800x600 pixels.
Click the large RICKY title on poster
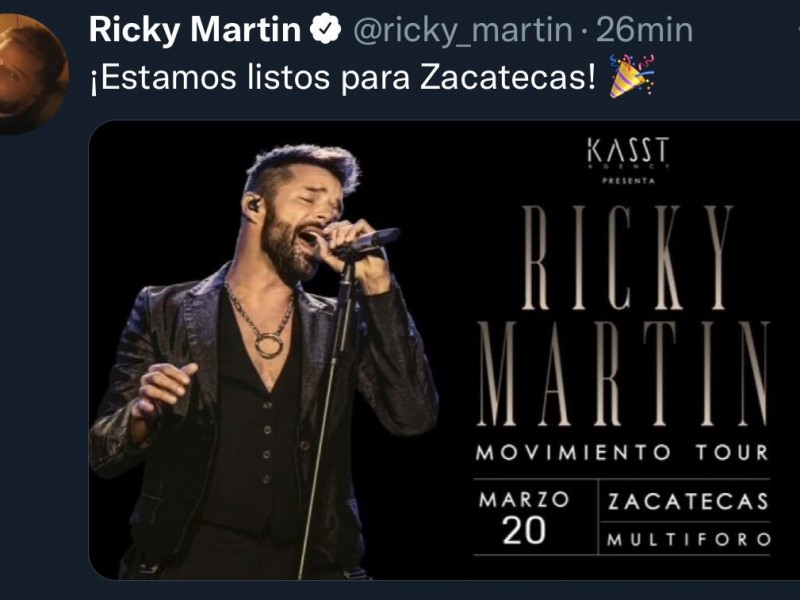628,258
